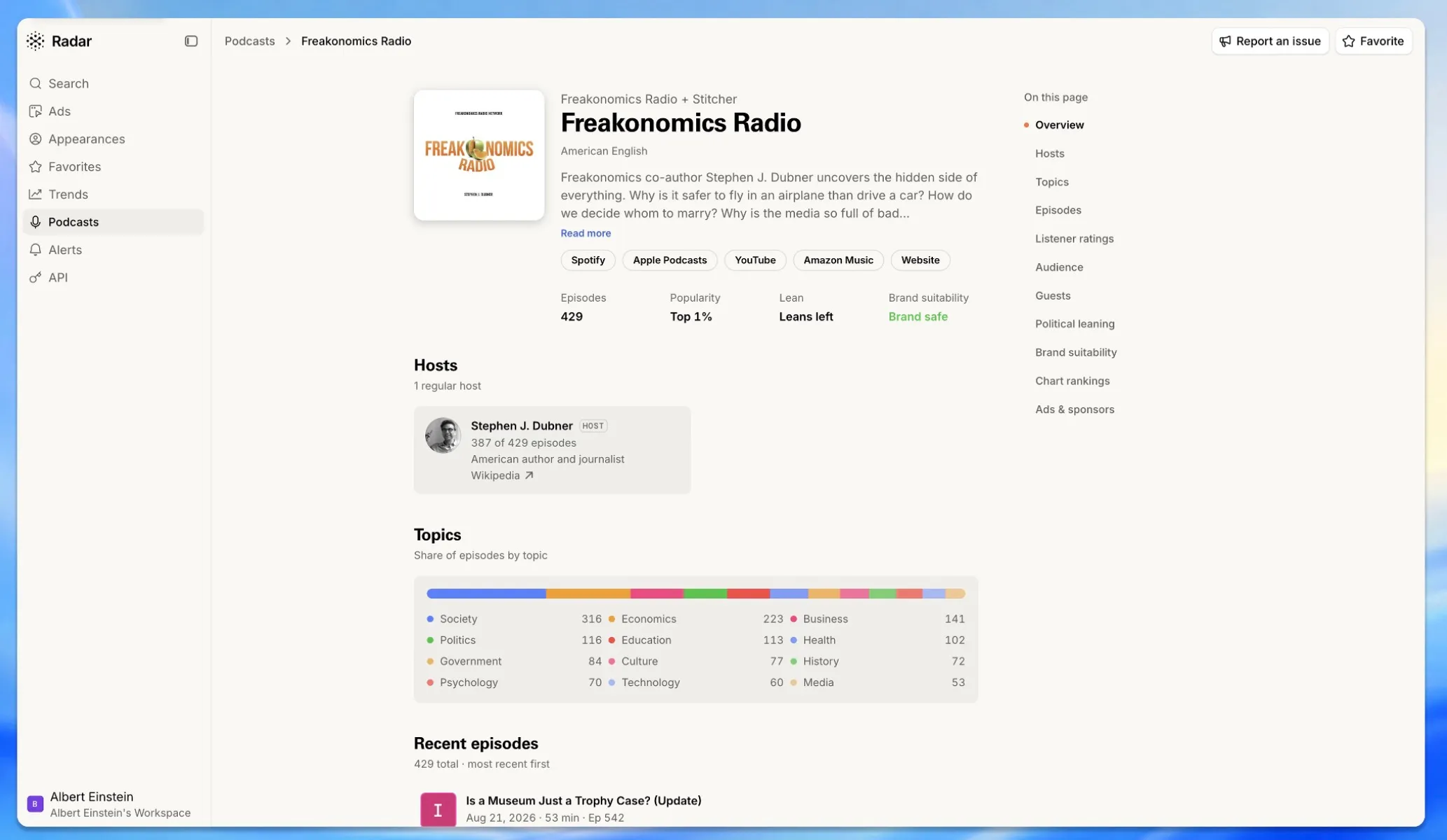Jump to Overview in On this page
Viewport: 1447px width, 840px height.
pyautogui.click(x=1059, y=125)
